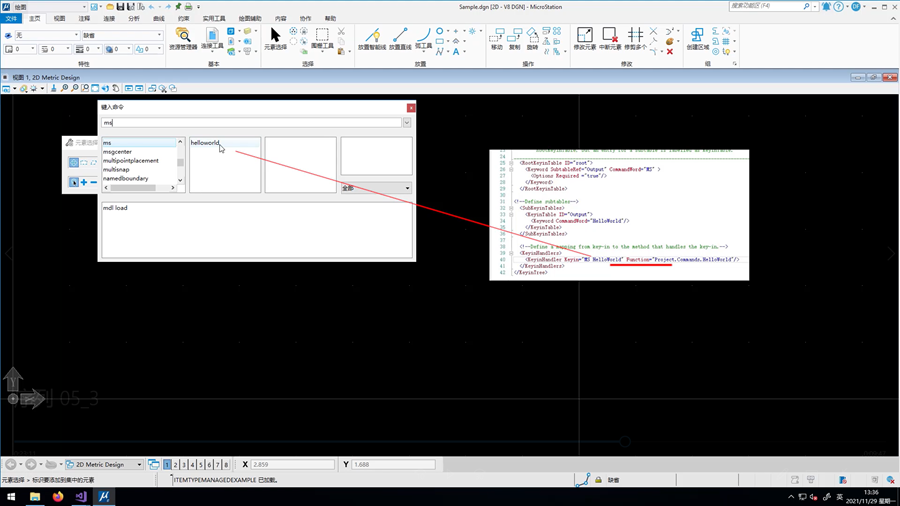The width and height of the screenshot is (900, 506).
Task: Select the 修改元素 modify element tool
Action: coord(584,38)
